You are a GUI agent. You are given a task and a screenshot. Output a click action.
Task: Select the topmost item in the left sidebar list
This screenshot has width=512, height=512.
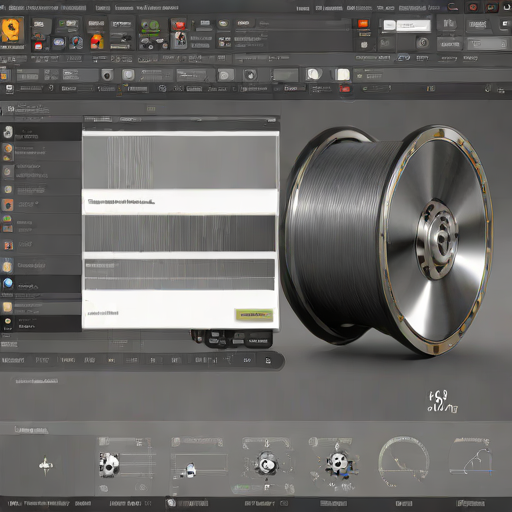(41, 132)
